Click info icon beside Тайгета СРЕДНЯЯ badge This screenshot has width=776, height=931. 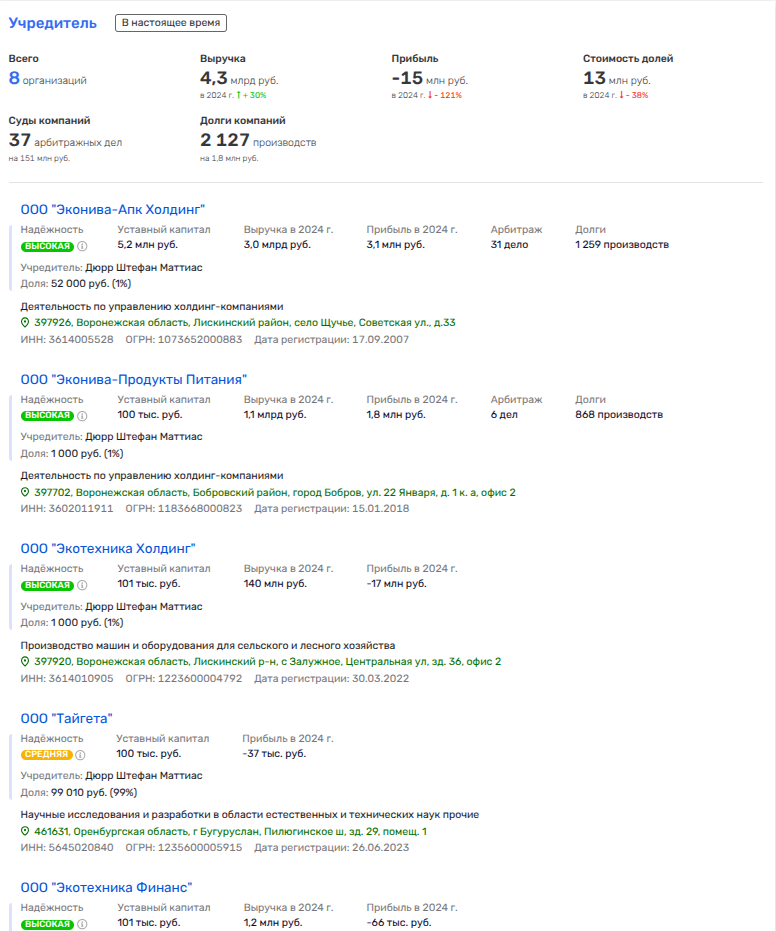(x=83, y=755)
